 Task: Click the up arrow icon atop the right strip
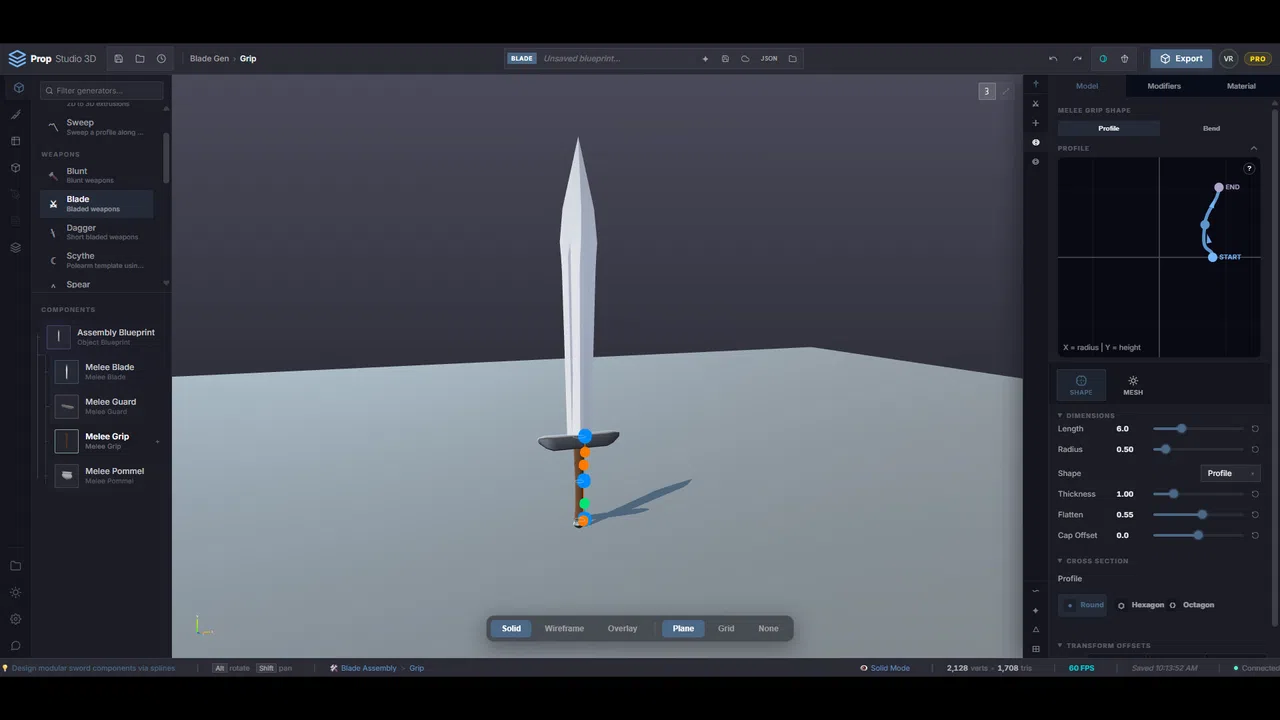[x=1036, y=84]
